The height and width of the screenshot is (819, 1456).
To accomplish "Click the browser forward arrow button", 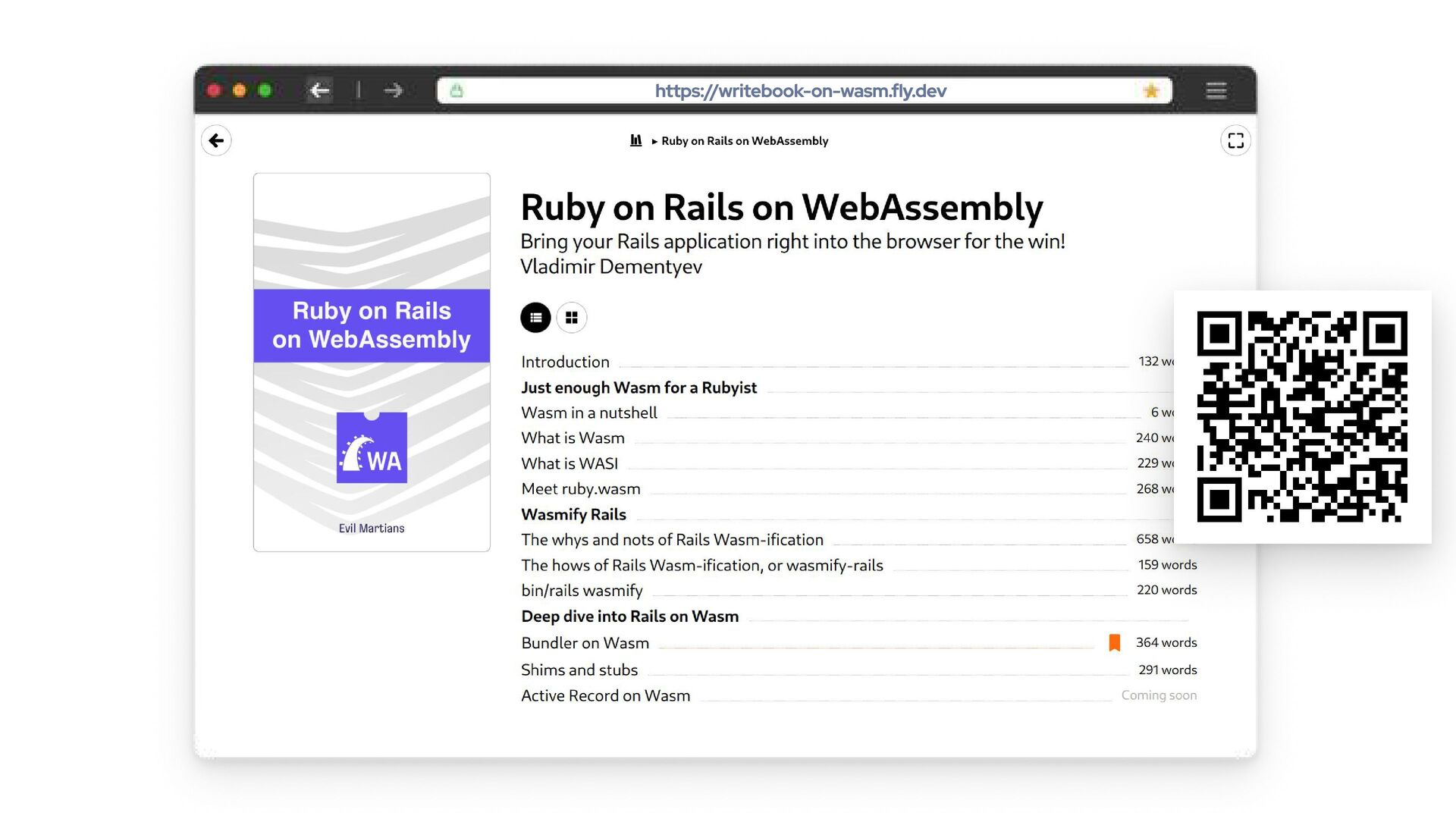I will [393, 91].
